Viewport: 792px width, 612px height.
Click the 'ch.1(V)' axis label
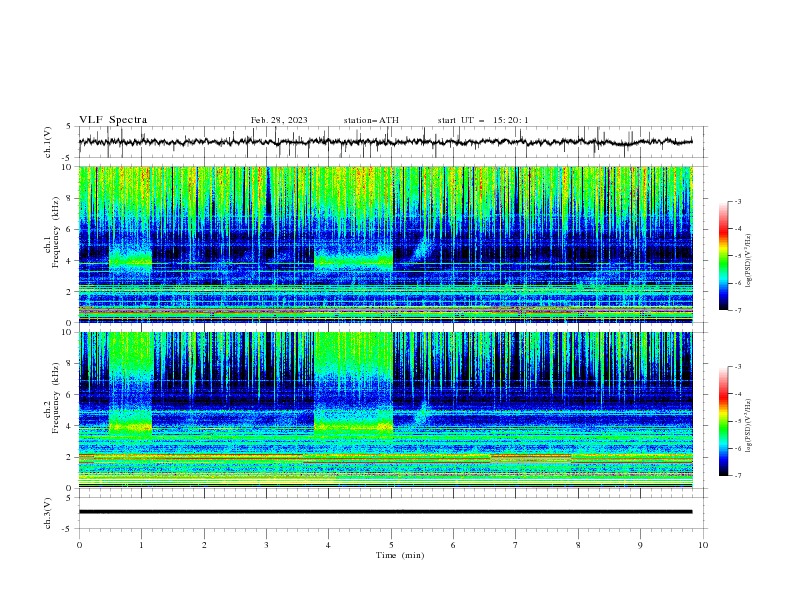click(48, 142)
